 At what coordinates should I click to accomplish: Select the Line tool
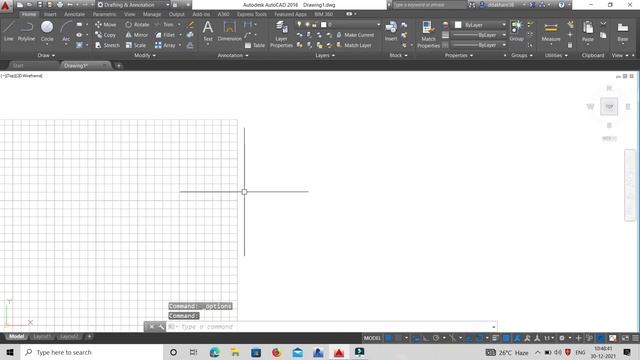pos(9,31)
